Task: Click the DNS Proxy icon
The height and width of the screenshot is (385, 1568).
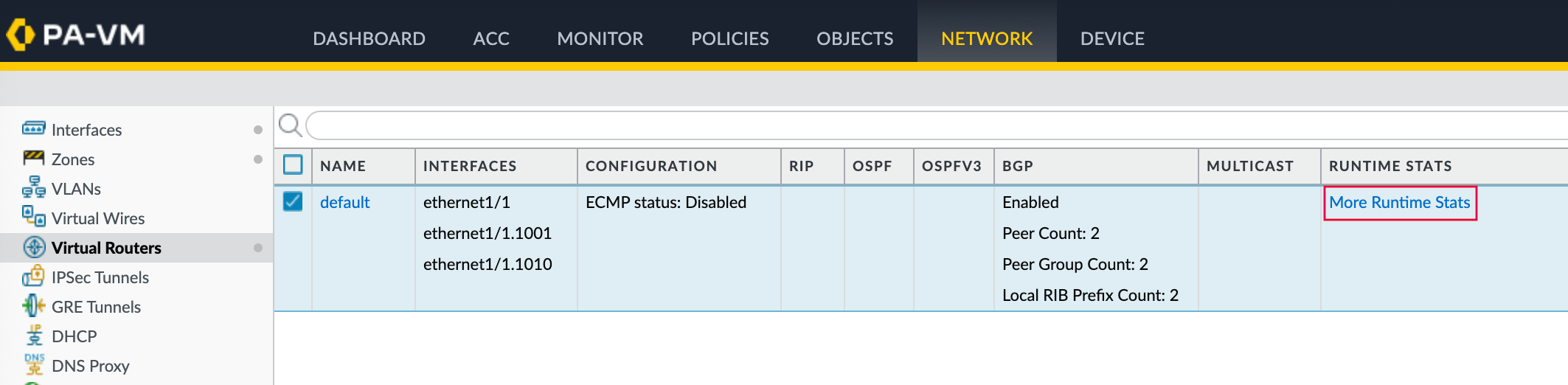Action: click(x=34, y=364)
